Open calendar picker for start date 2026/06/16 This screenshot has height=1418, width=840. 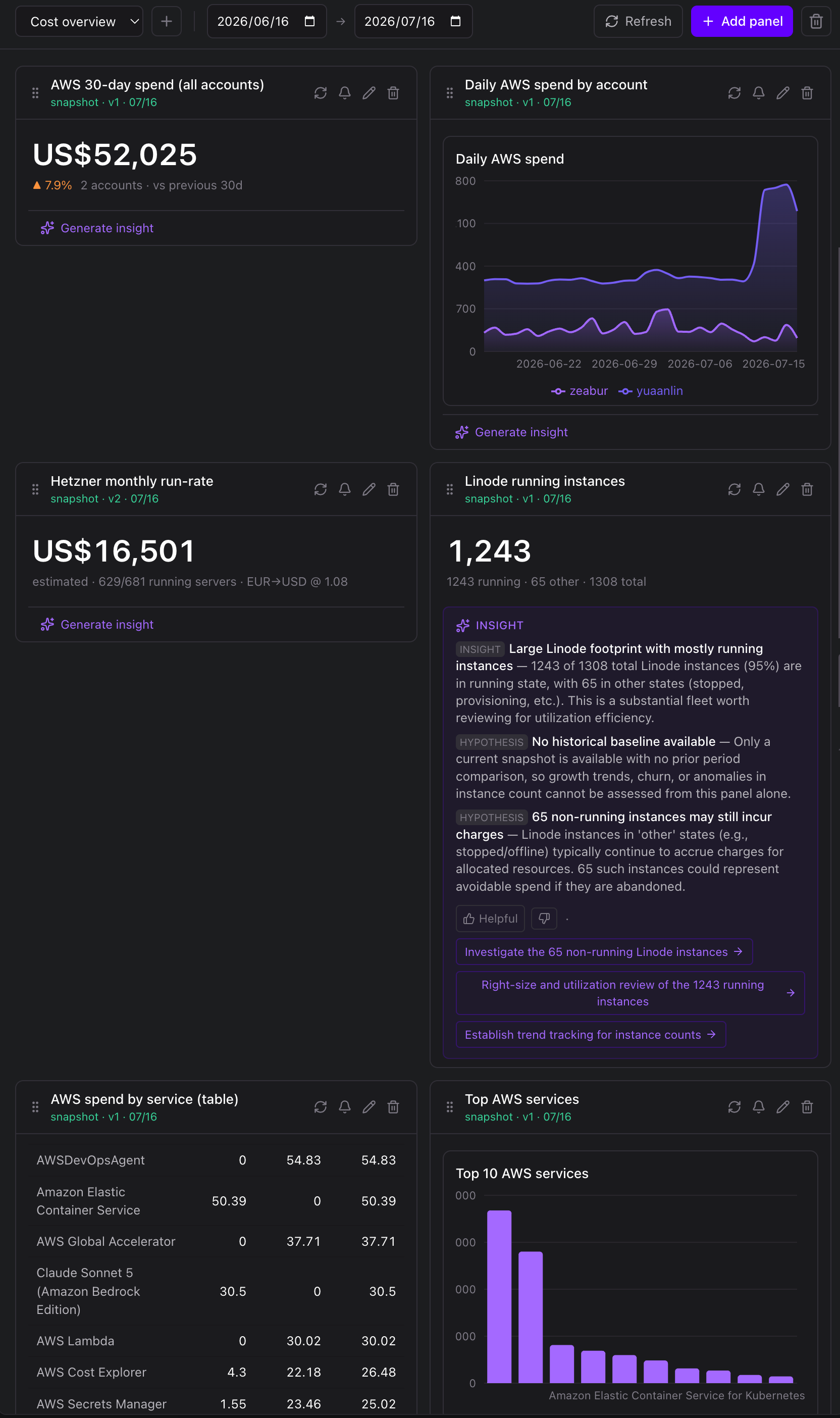pyautogui.click(x=309, y=22)
